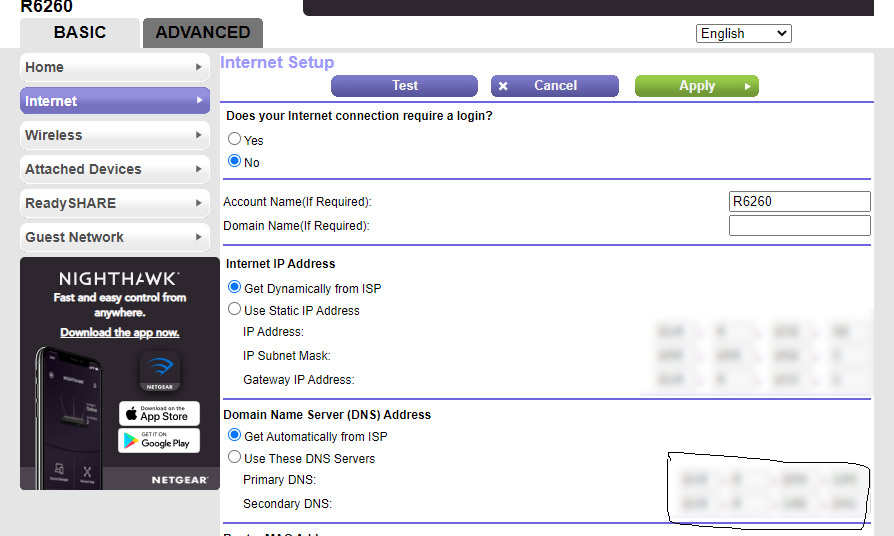Switch to the BASIC tab
Screen dimensions: 894x536
coord(80,33)
